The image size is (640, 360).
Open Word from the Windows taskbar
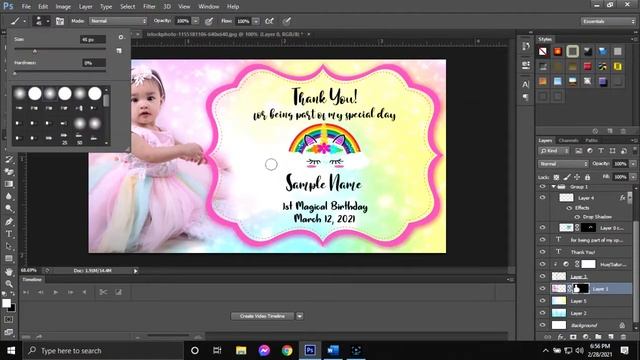[x=333, y=350]
